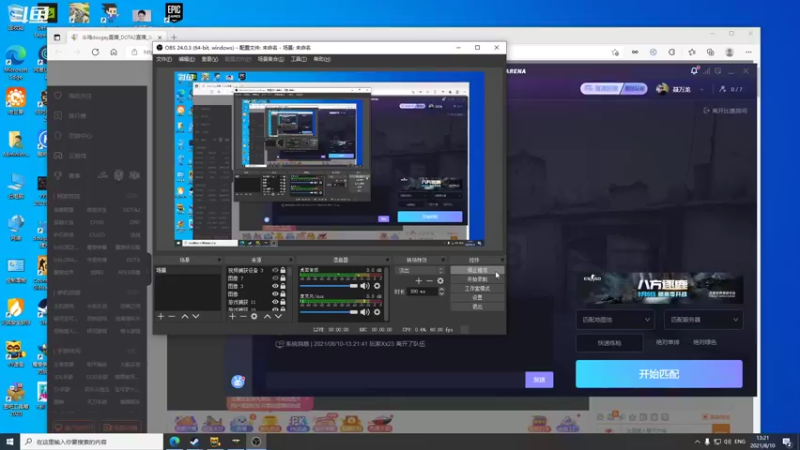
Task: Move source down in Sources panel
Action: (278, 317)
